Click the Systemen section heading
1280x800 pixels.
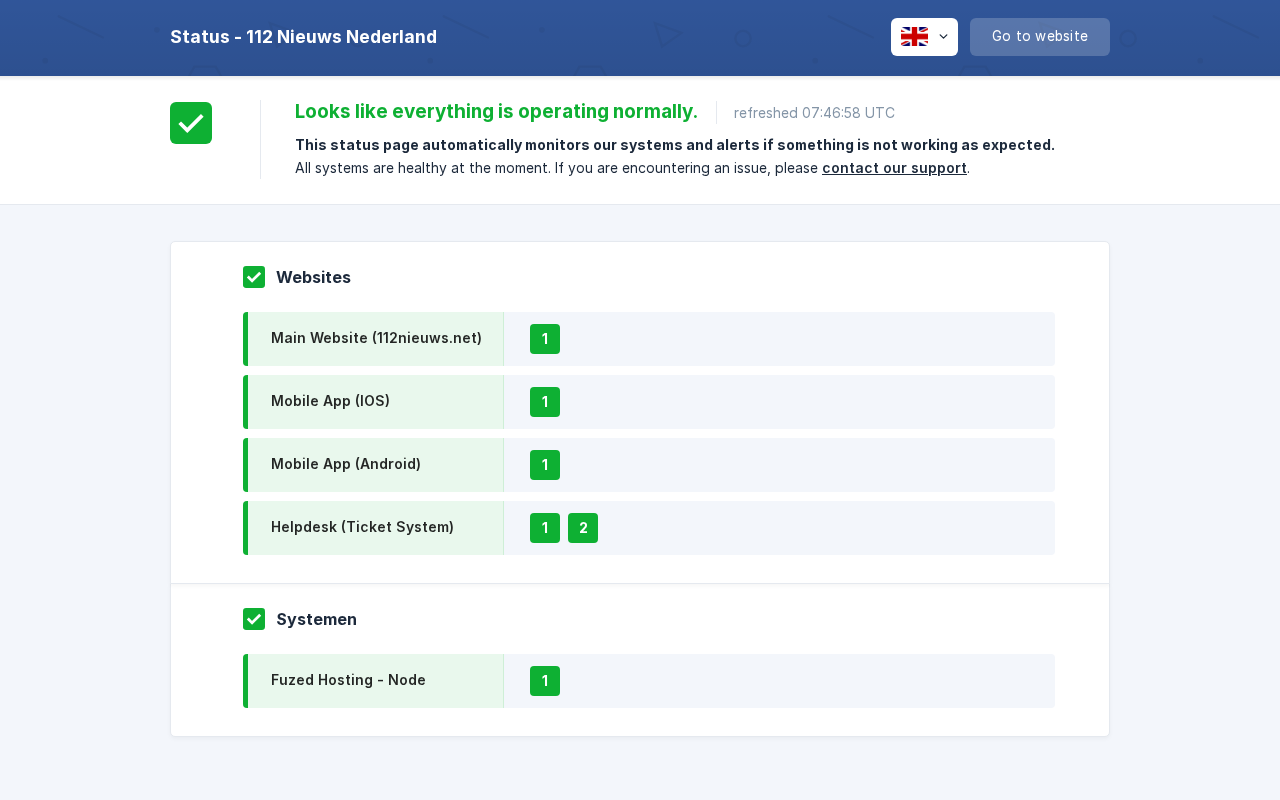[316, 619]
